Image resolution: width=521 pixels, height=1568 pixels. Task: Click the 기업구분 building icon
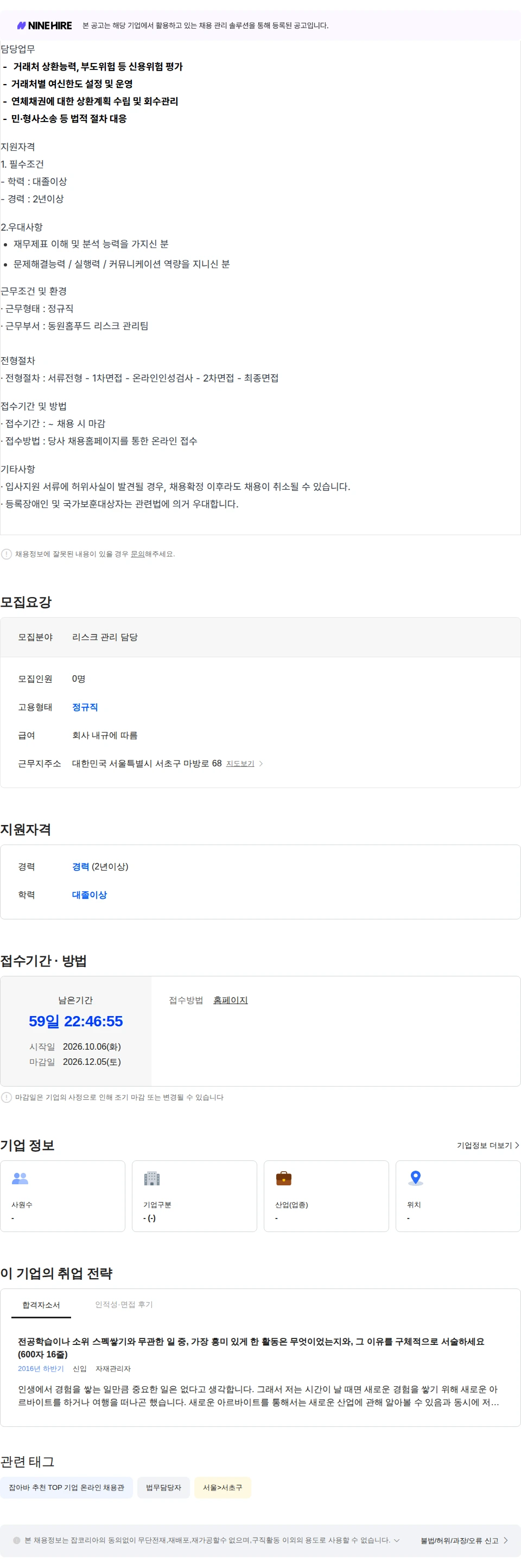pyautogui.click(x=151, y=1178)
